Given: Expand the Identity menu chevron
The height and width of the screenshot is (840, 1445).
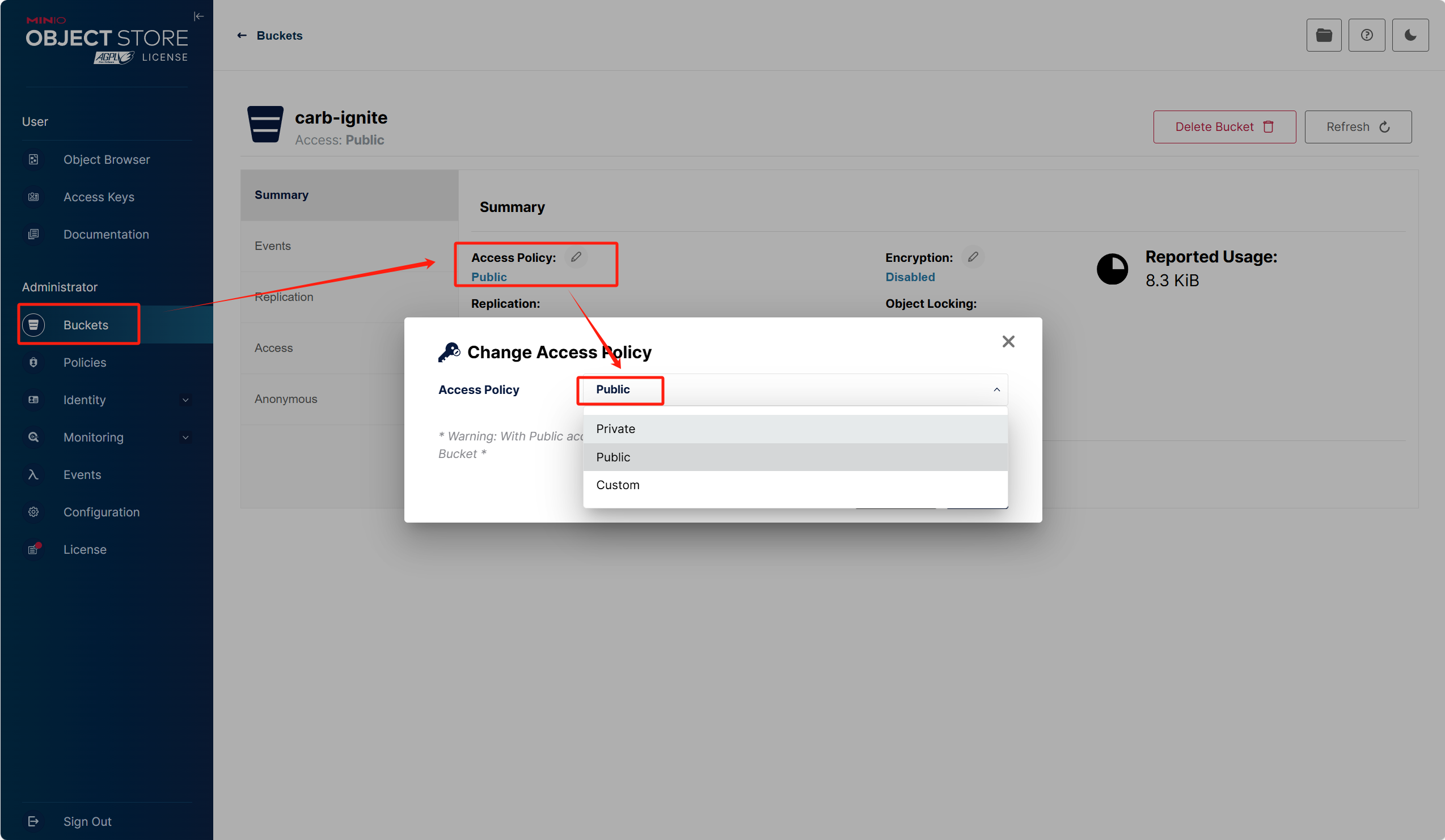Looking at the screenshot, I should coord(185,400).
